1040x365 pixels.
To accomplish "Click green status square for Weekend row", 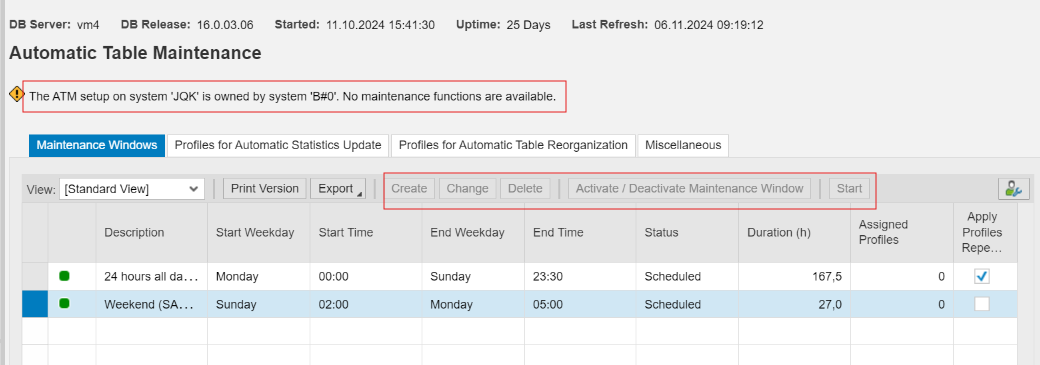I will click(64, 304).
